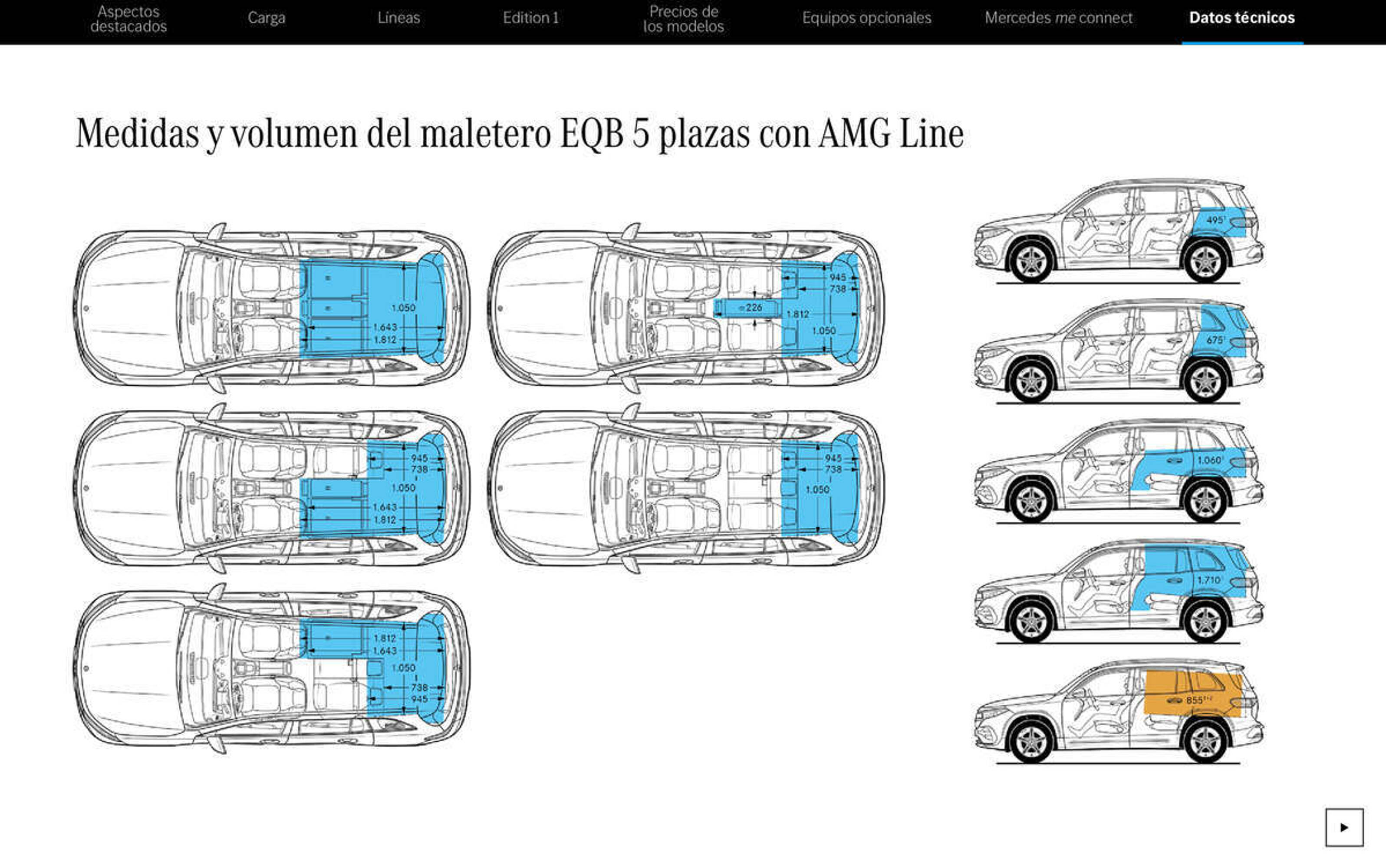Switch to the Carga tab
This screenshot has width=1386, height=868.
[x=267, y=18]
